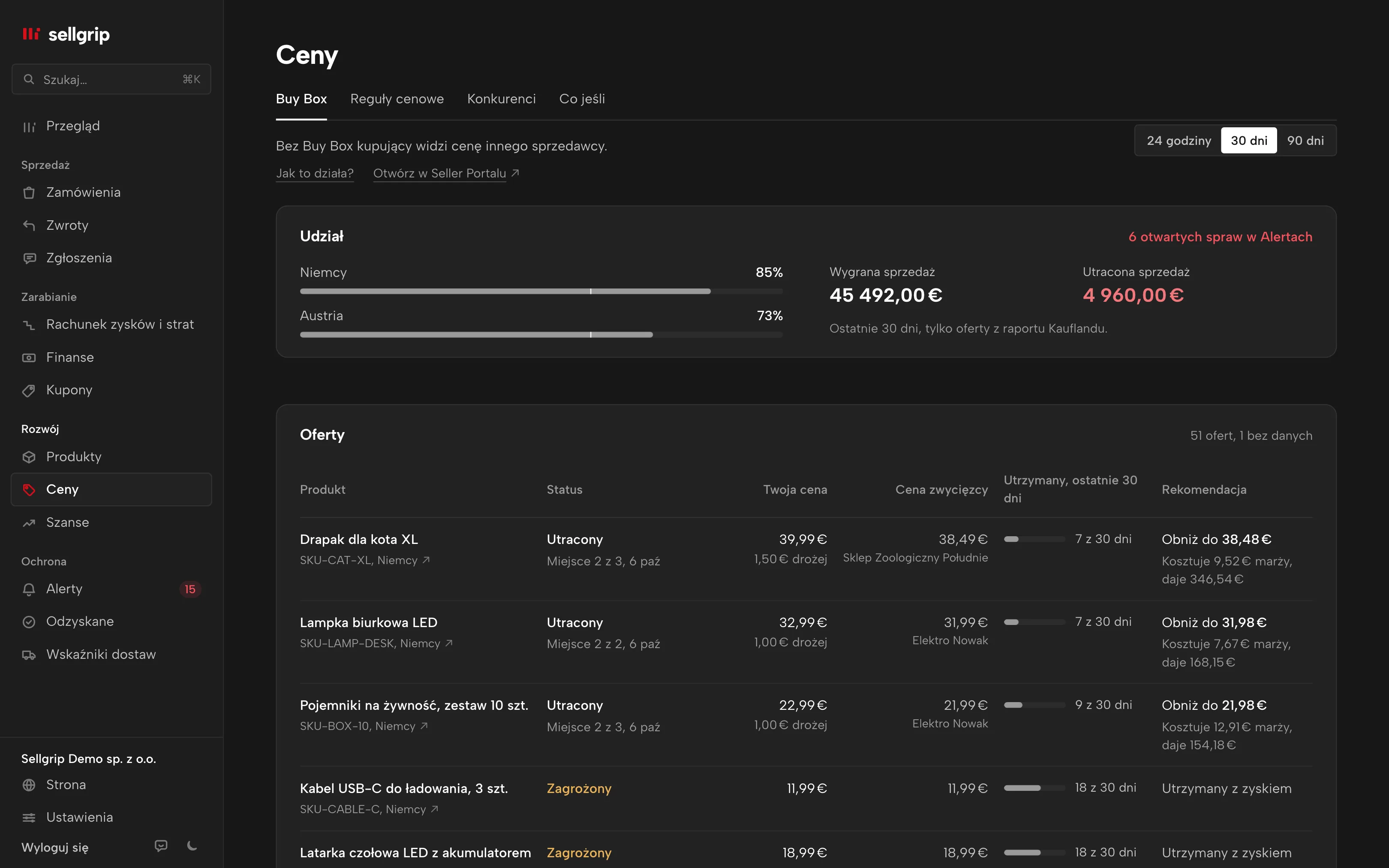Viewport: 1389px width, 868px height.
Task: Click the Alerty badge showing 15
Action: pyautogui.click(x=190, y=589)
